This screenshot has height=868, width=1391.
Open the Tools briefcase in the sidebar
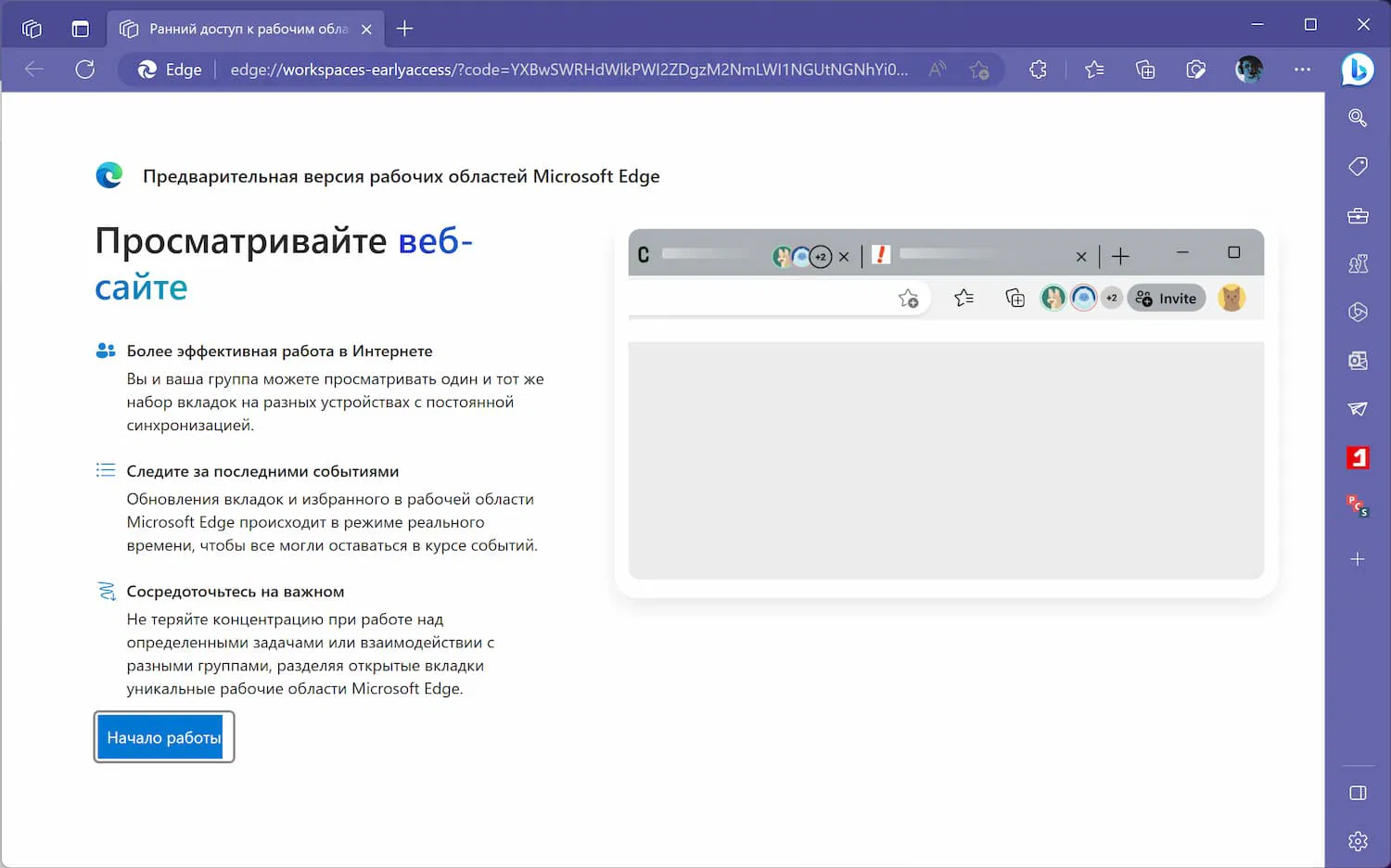coord(1358,216)
